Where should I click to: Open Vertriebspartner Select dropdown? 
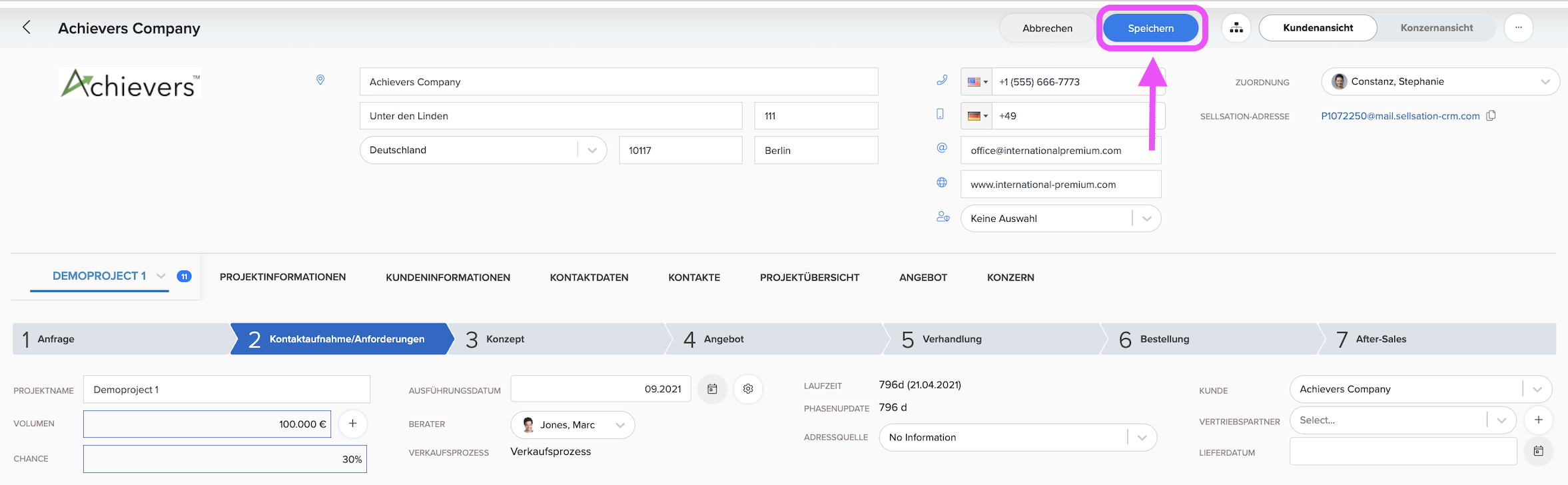(1403, 420)
